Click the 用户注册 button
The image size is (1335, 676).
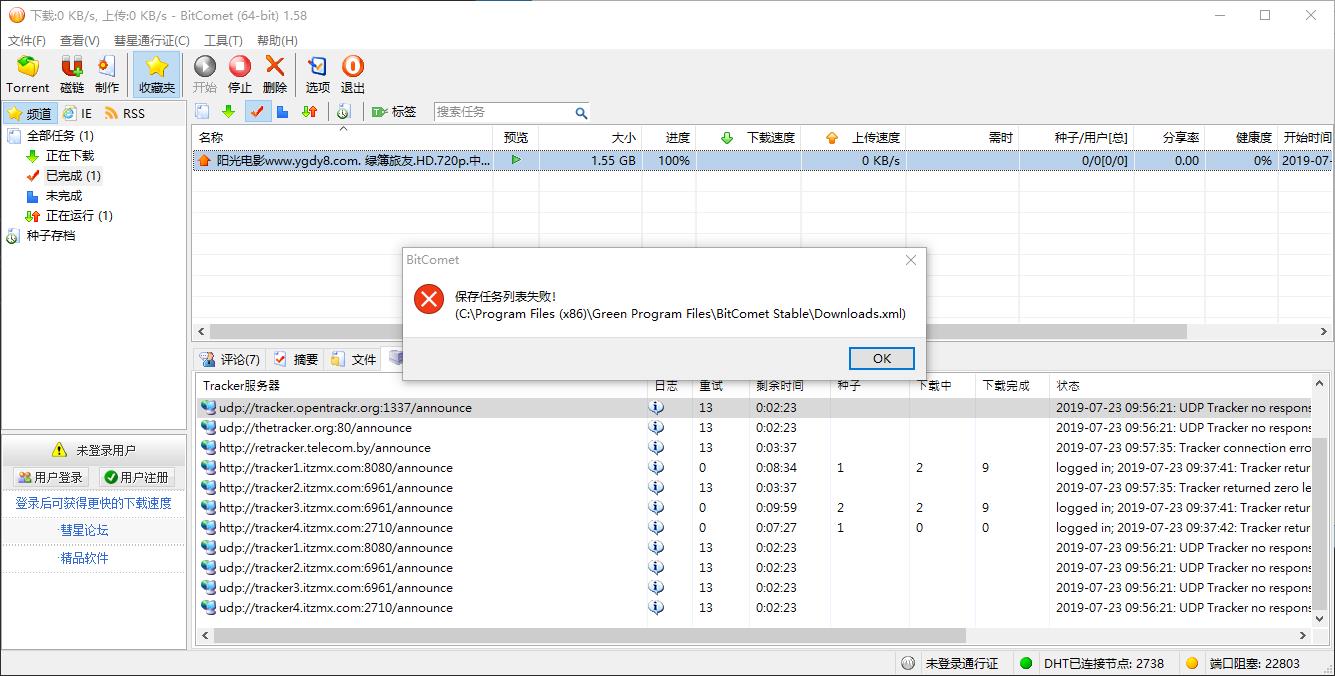click(x=137, y=477)
